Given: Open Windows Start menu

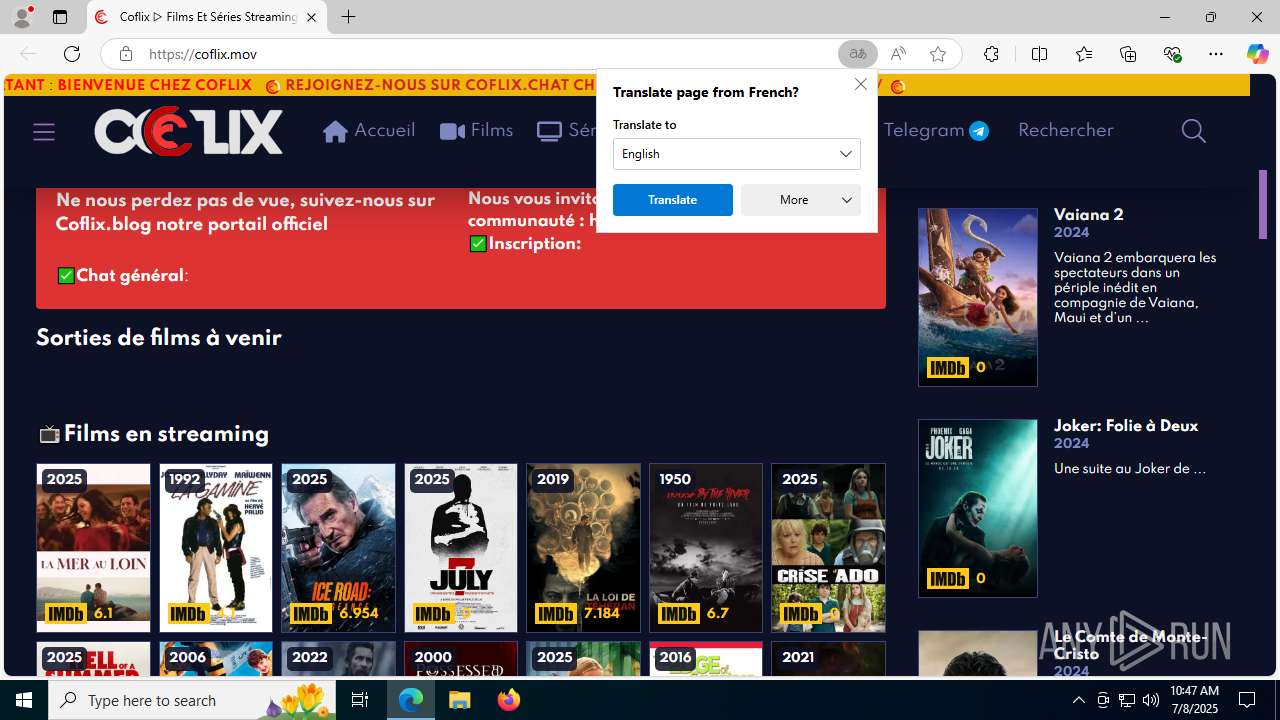Looking at the screenshot, I should pyautogui.click(x=24, y=700).
